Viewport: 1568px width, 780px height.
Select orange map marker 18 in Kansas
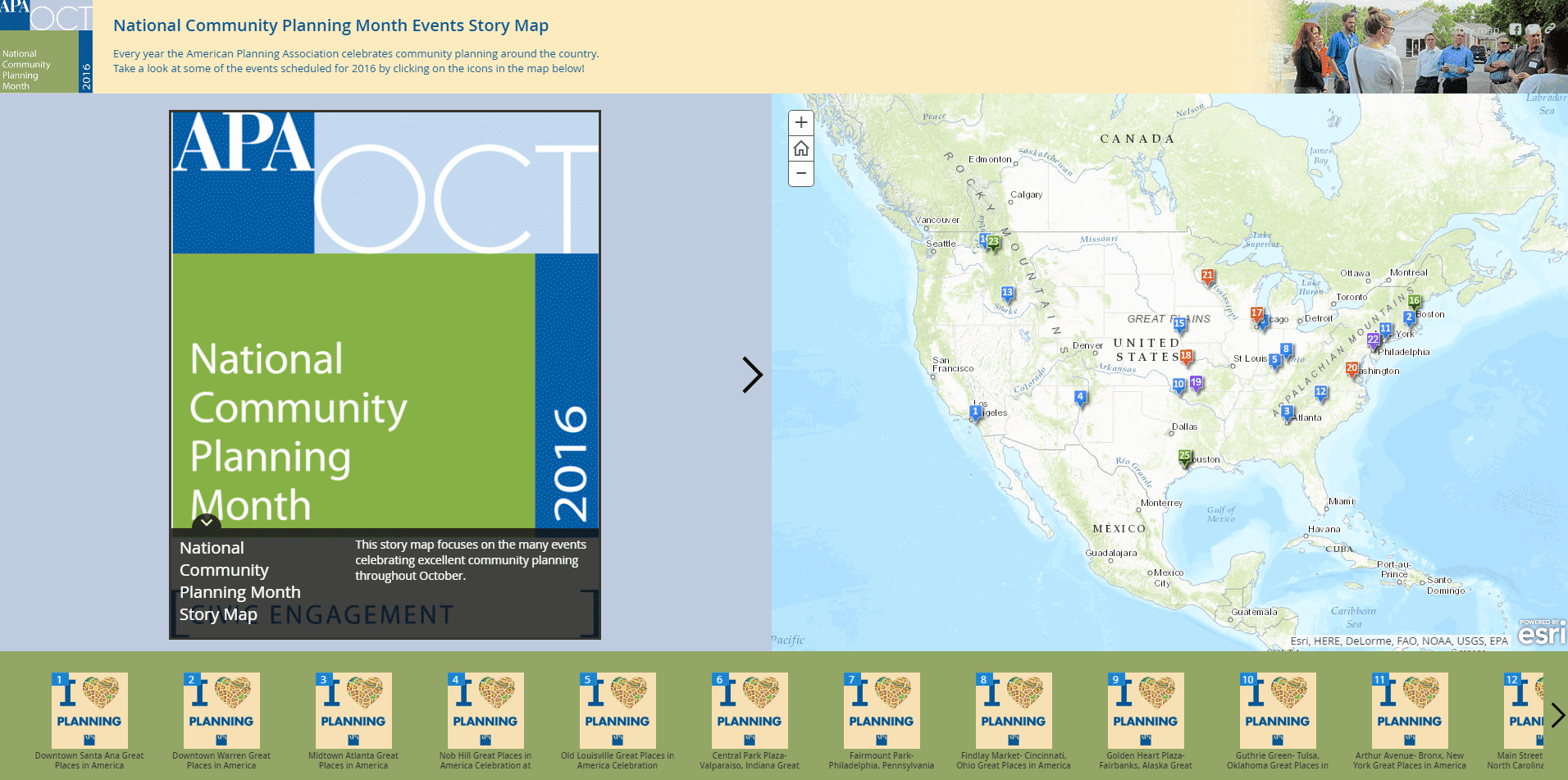click(1186, 357)
